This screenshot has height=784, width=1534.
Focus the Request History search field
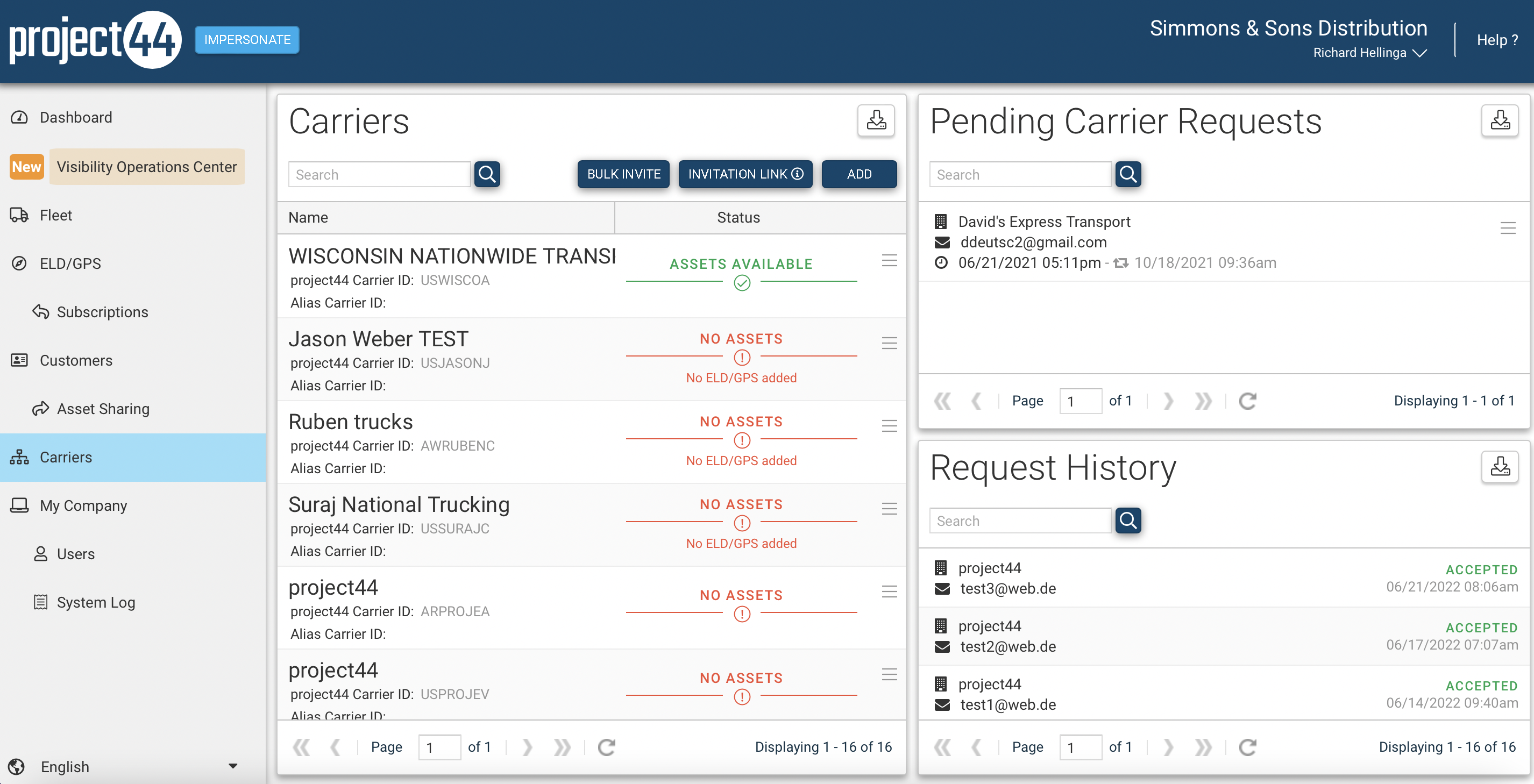pyautogui.click(x=1020, y=521)
